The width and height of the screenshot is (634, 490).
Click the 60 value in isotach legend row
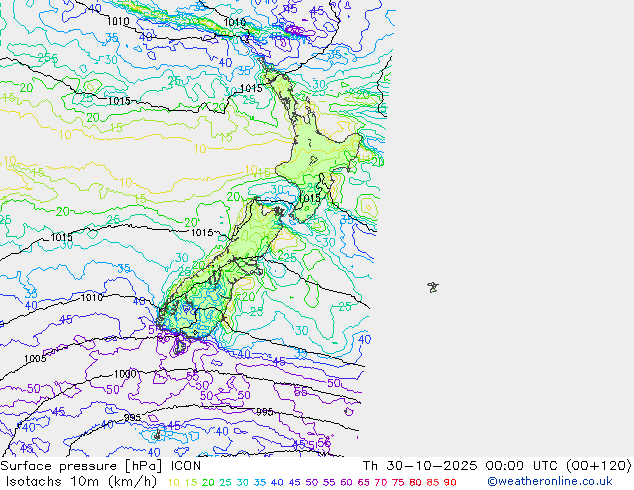tap(346, 482)
